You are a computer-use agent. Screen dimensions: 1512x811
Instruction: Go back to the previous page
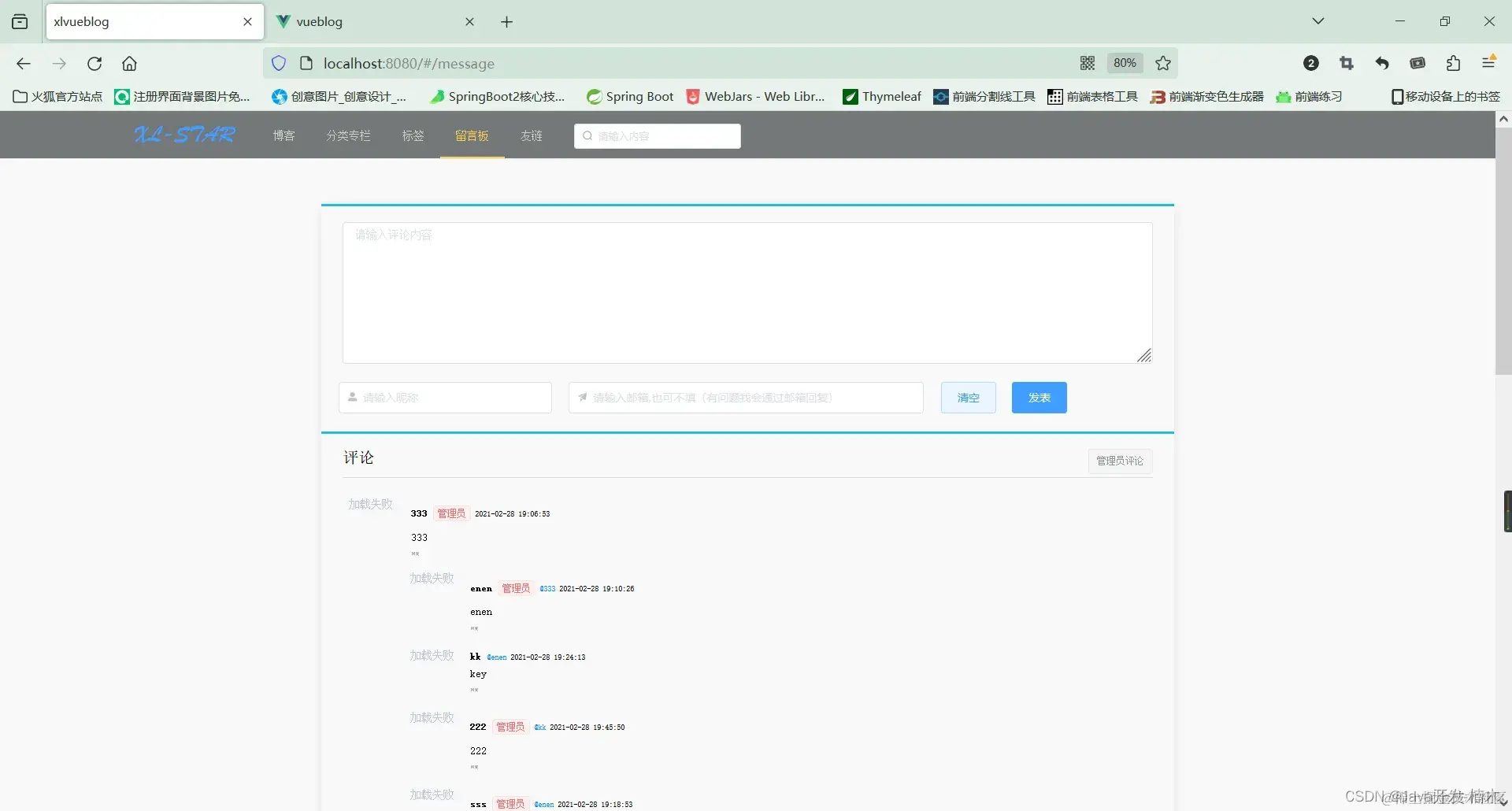pyautogui.click(x=24, y=64)
